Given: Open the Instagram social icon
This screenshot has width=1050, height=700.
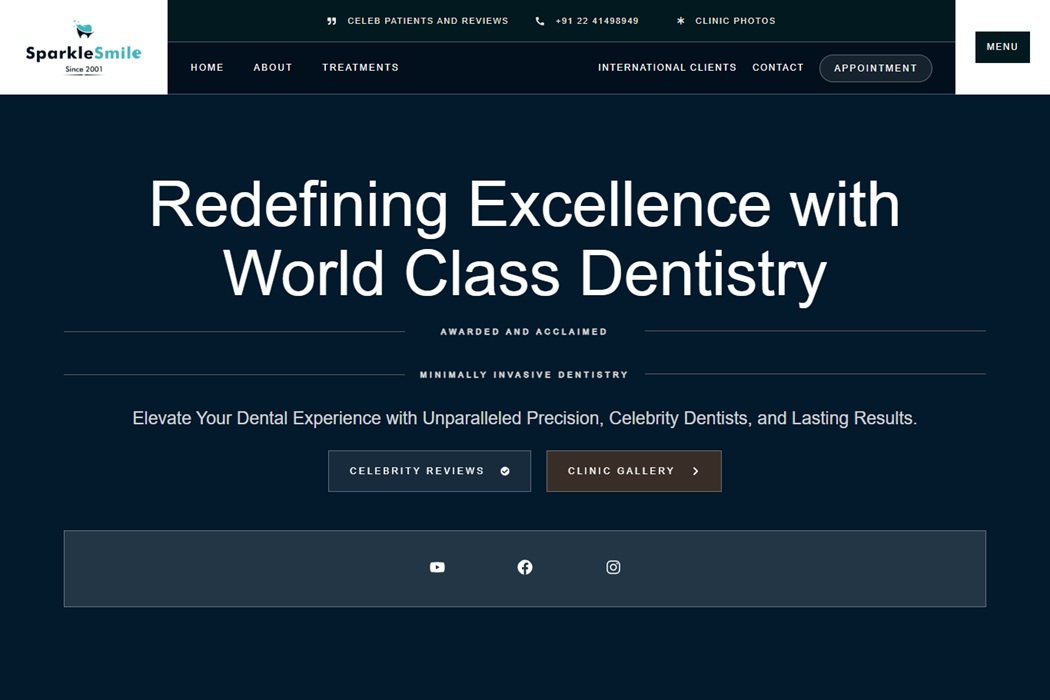Looking at the screenshot, I should click(613, 567).
